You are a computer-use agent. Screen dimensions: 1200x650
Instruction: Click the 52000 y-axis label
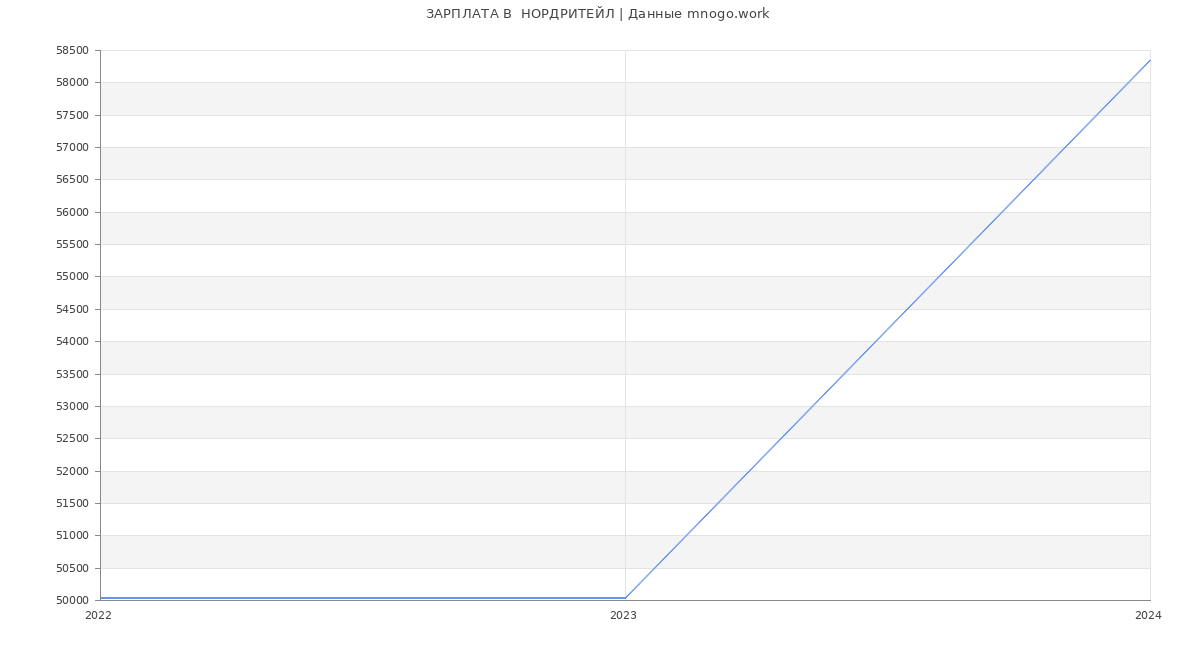point(72,472)
